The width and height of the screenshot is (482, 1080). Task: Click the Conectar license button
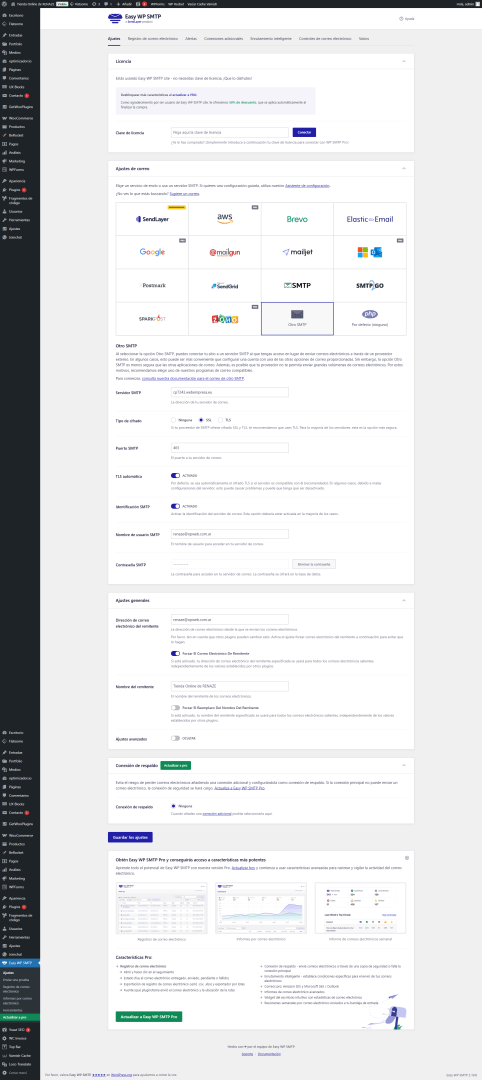pyautogui.click(x=304, y=132)
